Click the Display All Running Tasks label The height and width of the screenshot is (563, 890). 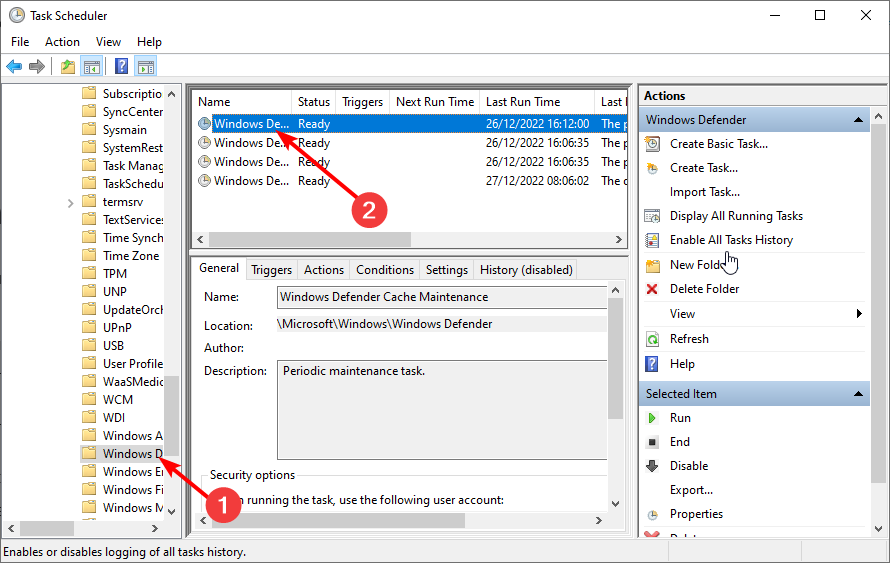click(x=736, y=216)
